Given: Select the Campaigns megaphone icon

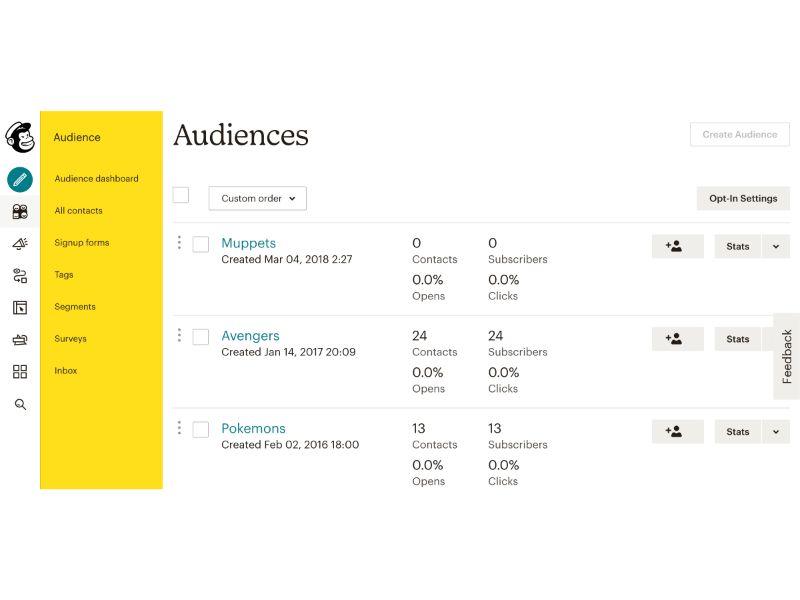Looking at the screenshot, I should point(18,243).
